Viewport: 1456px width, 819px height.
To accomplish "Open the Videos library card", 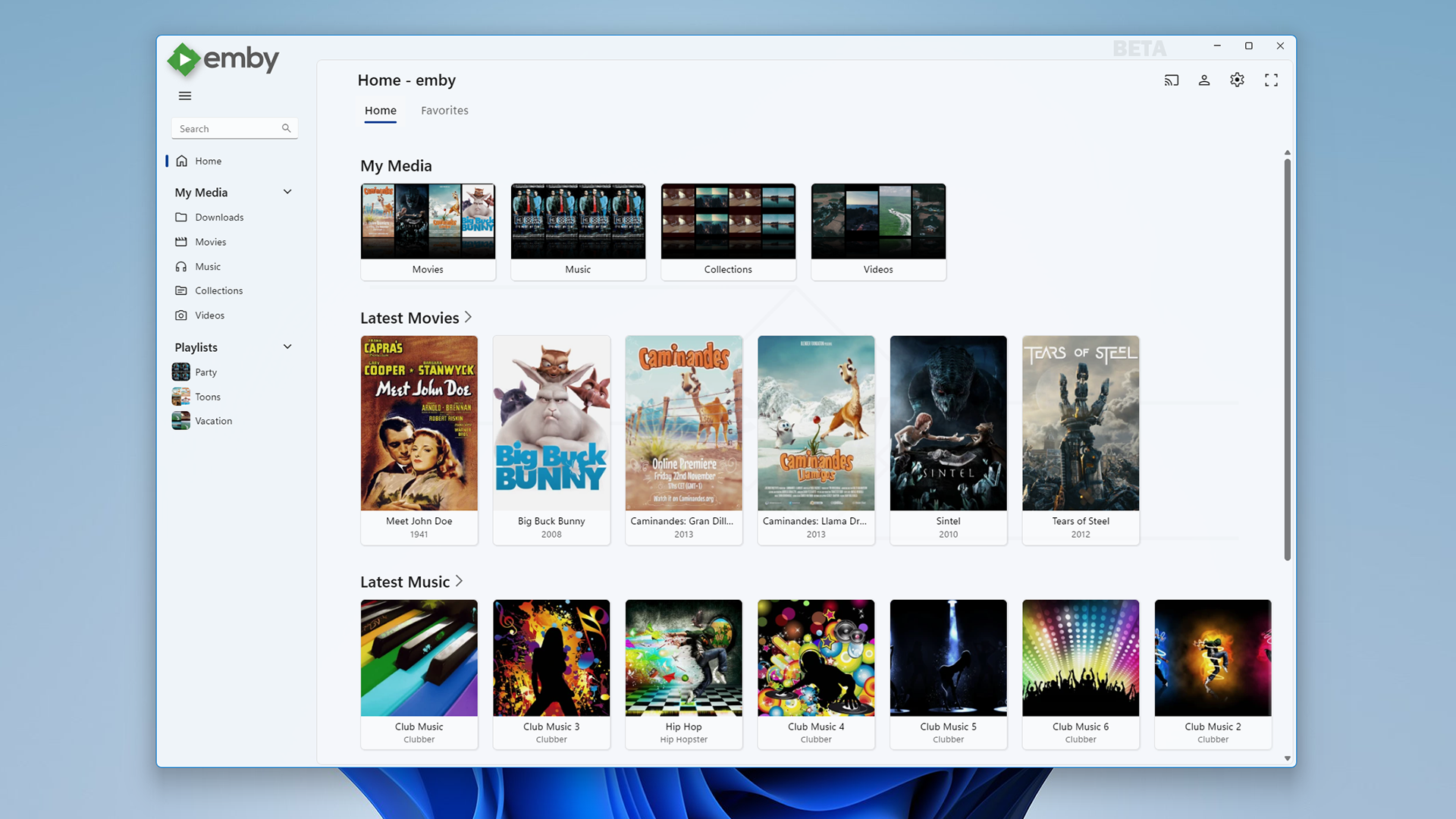I will tap(878, 232).
